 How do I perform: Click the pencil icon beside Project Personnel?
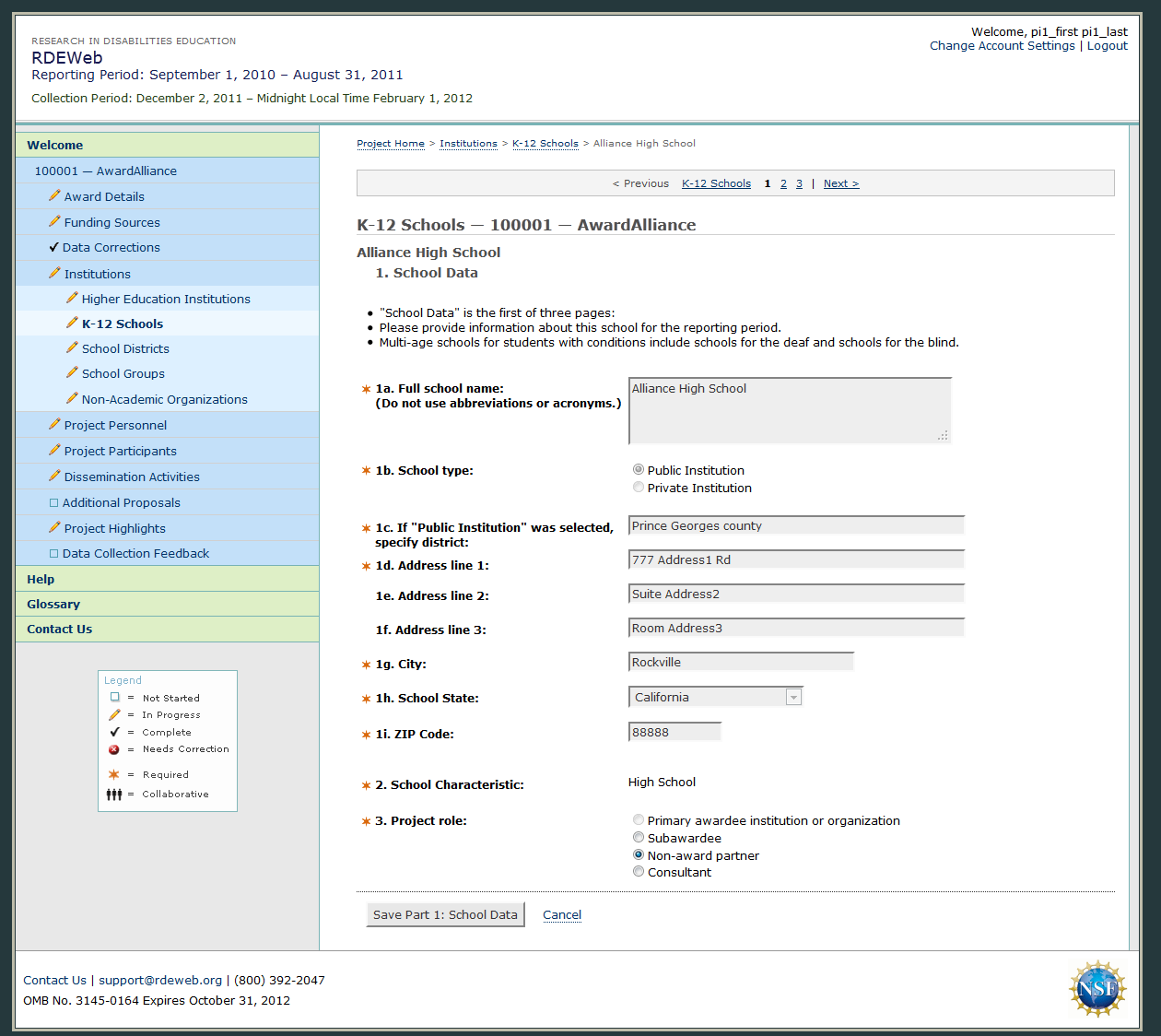[54, 424]
